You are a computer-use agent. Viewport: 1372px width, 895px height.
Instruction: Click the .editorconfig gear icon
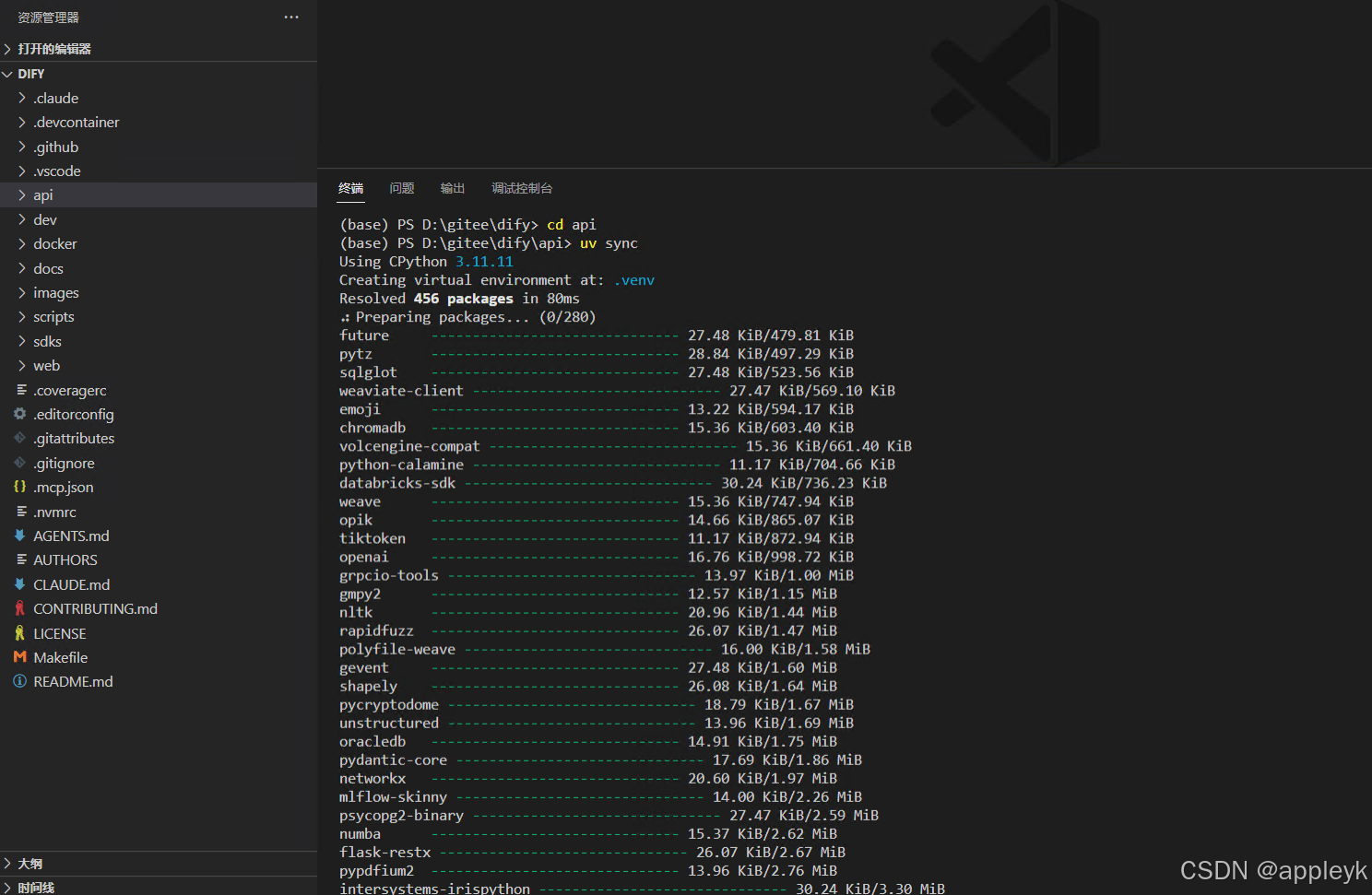point(20,414)
